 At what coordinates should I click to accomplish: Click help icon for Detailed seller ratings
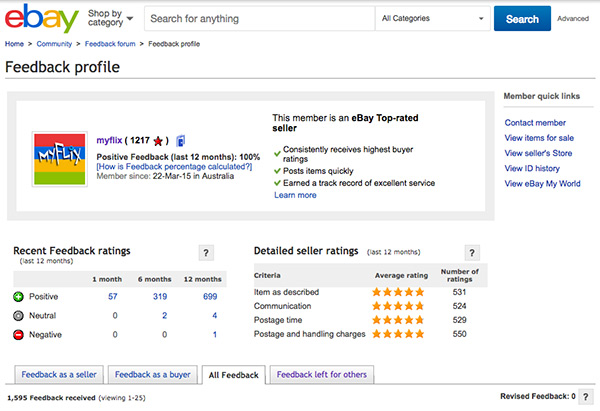(x=472, y=253)
